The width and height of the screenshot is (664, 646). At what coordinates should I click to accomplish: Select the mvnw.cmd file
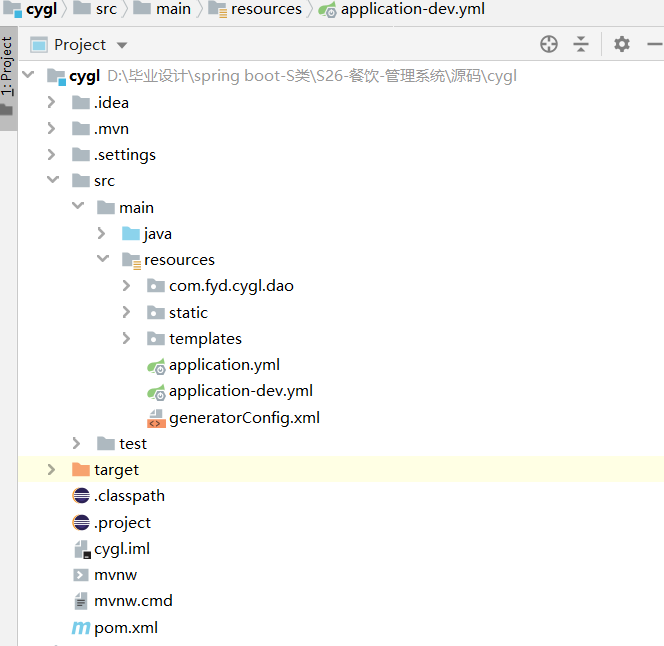(132, 601)
